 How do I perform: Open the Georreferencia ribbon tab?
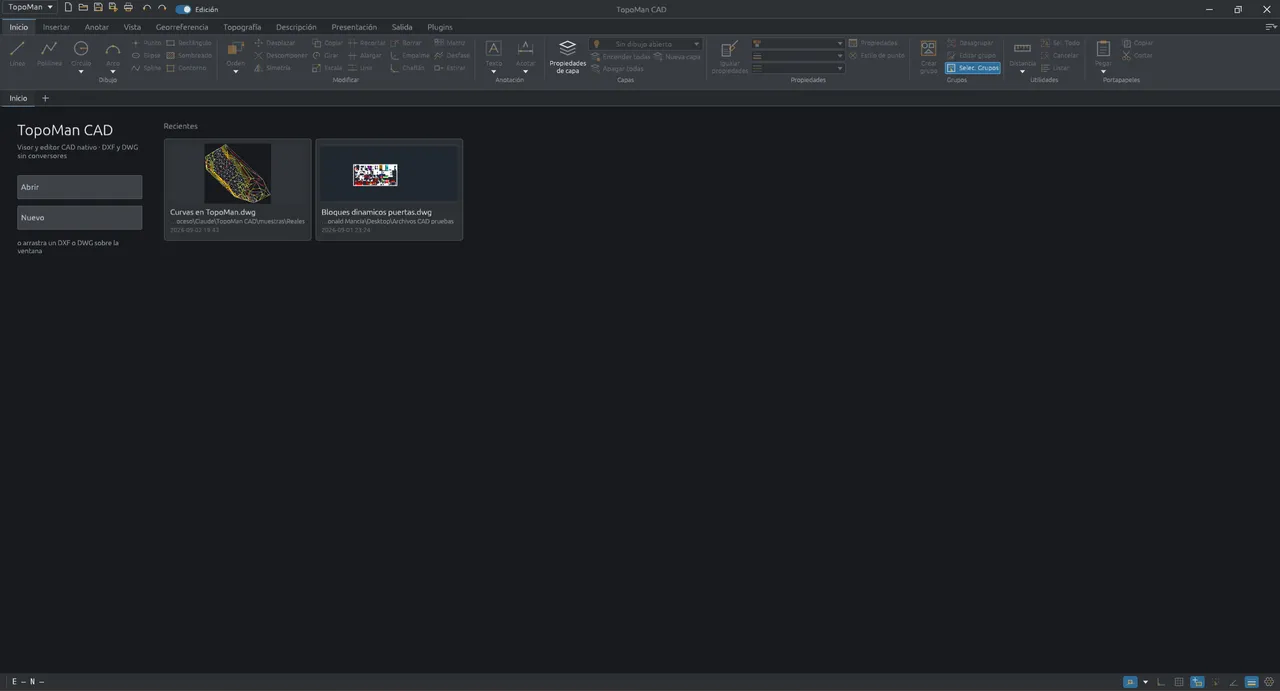point(182,27)
